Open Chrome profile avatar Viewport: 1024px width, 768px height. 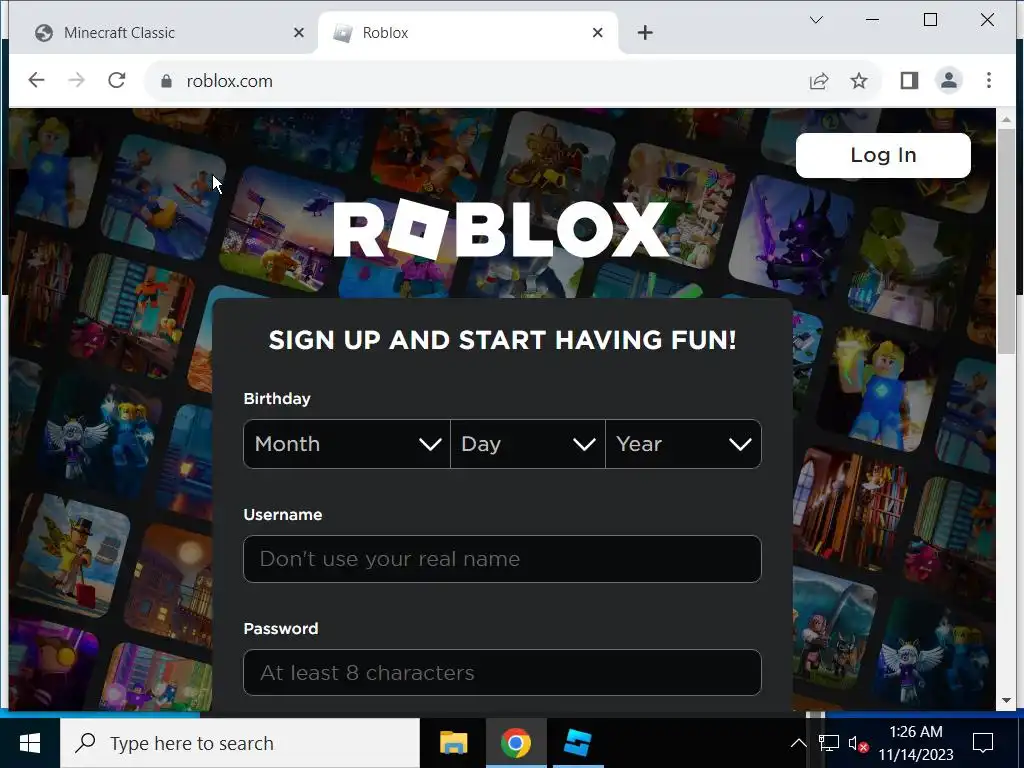pos(948,80)
